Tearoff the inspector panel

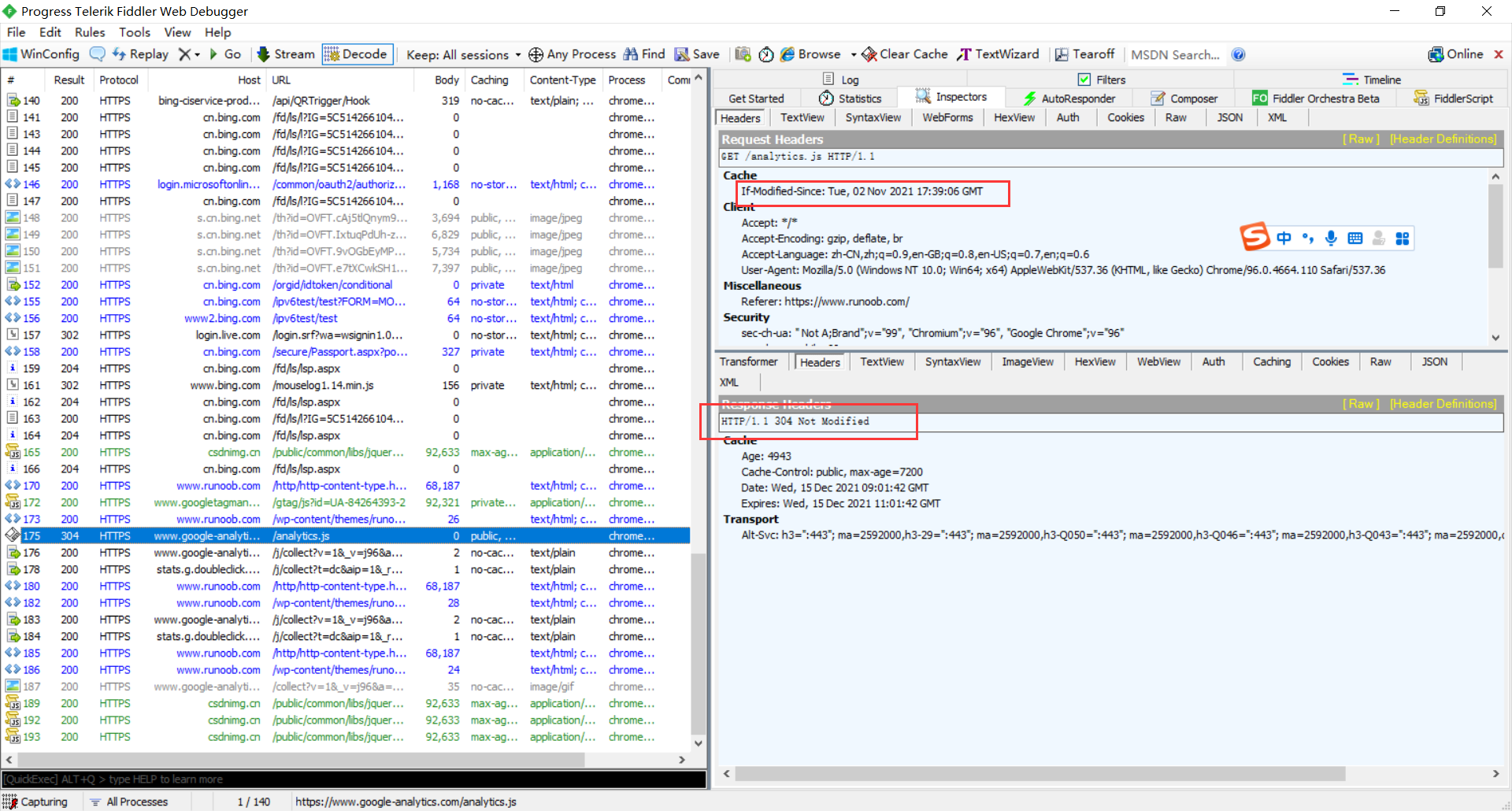coord(1084,54)
